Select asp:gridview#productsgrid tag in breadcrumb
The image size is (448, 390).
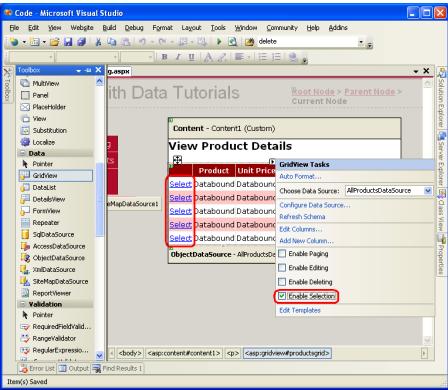pos(287,353)
